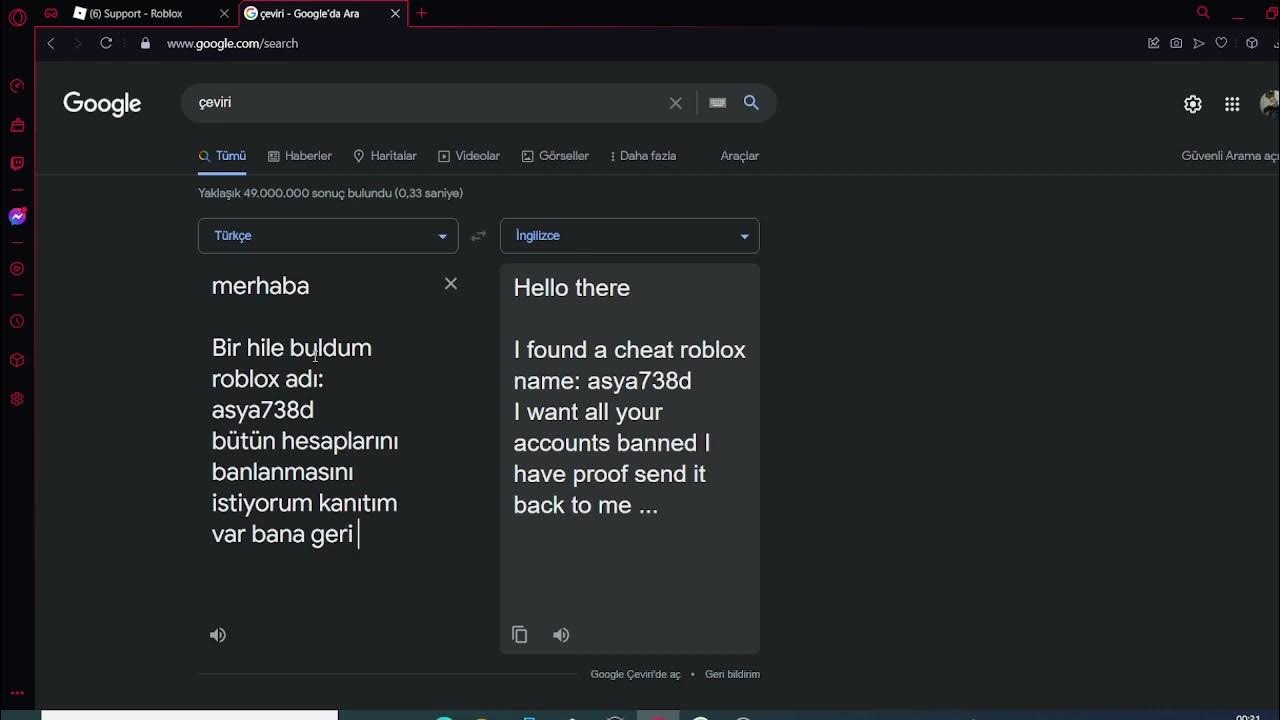Expand the Daha fazla menu
This screenshot has width=1280, height=720.
(x=643, y=156)
